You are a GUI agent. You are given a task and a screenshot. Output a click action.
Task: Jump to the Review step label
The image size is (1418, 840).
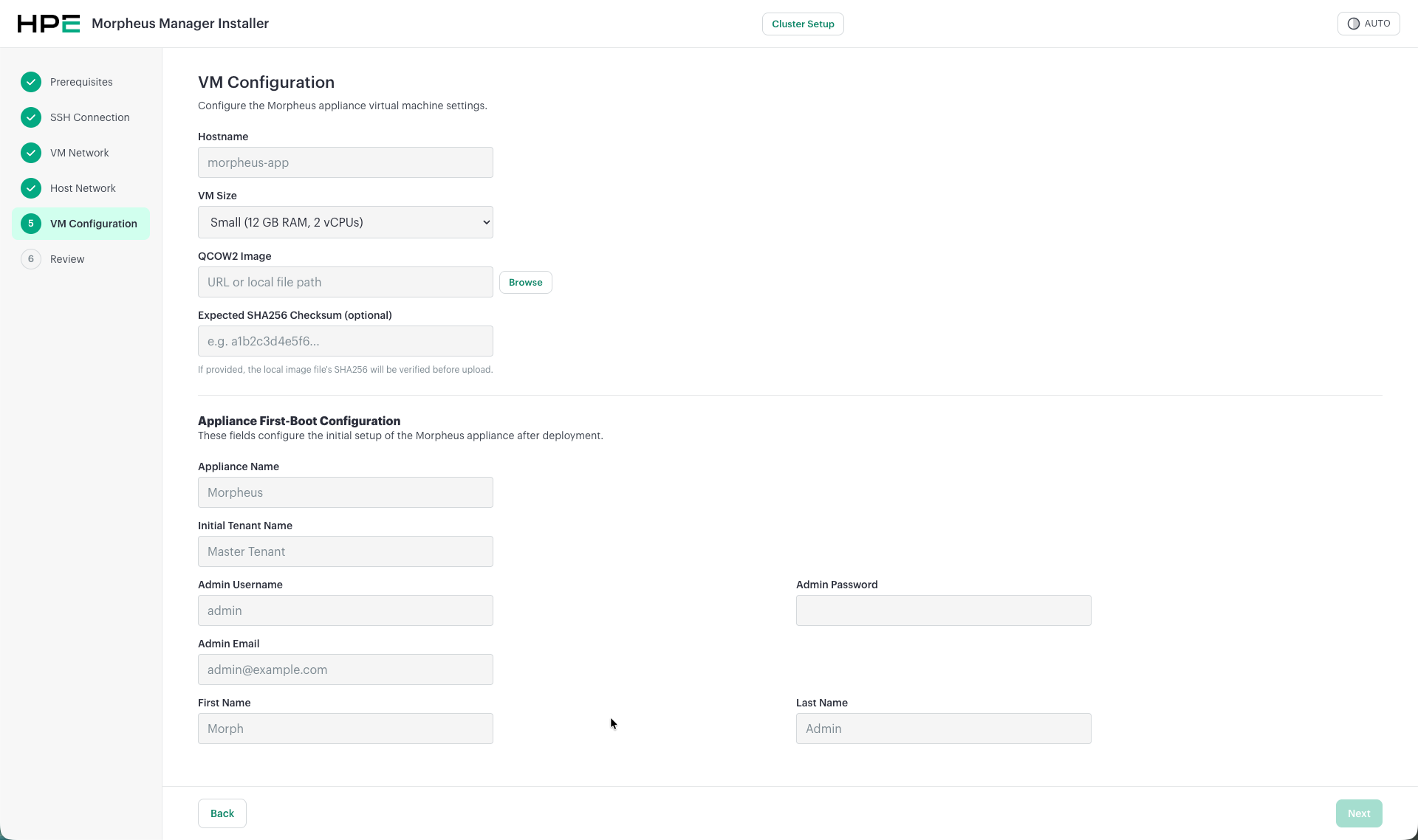(x=67, y=259)
